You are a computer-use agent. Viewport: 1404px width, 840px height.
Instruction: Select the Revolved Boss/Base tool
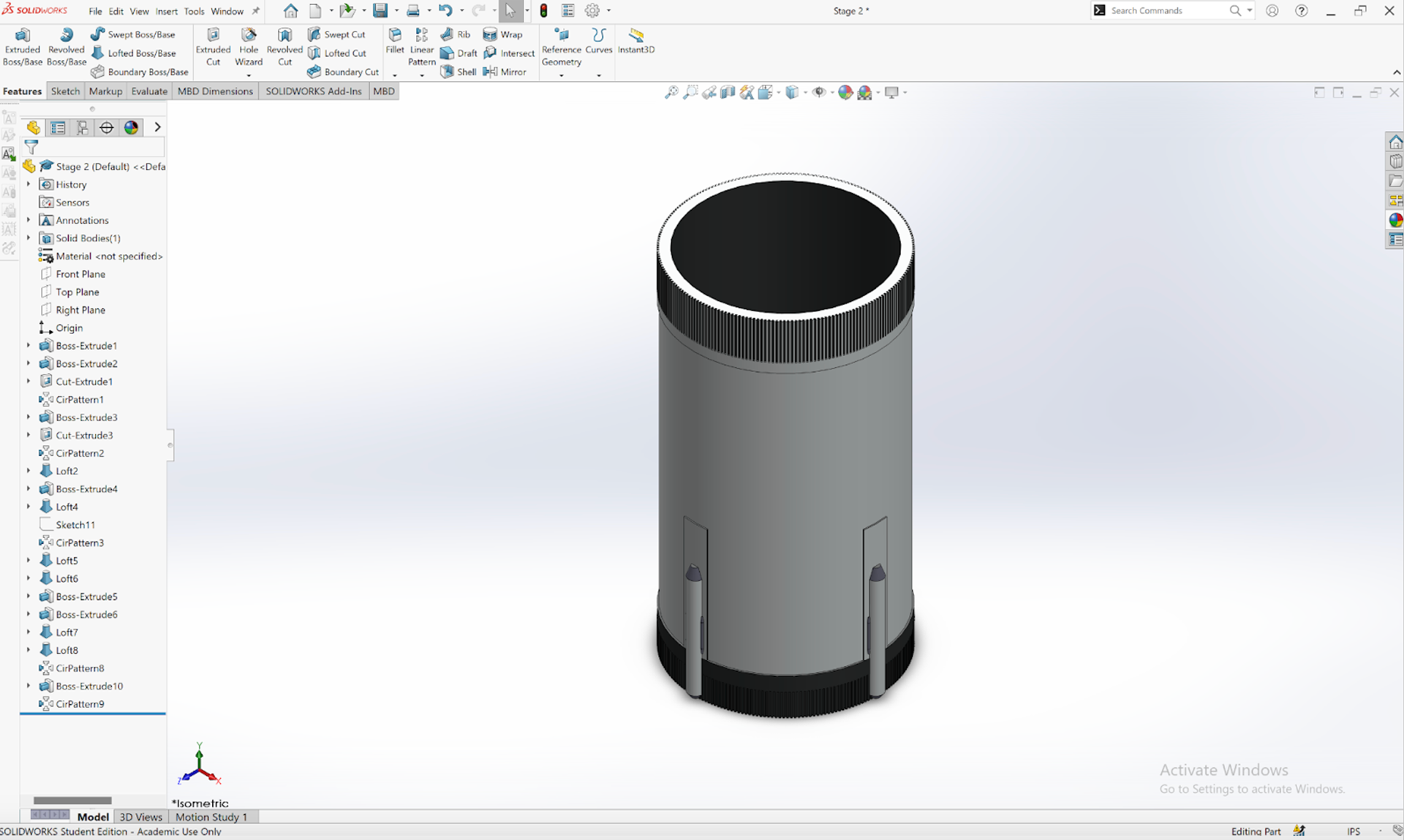click(67, 47)
